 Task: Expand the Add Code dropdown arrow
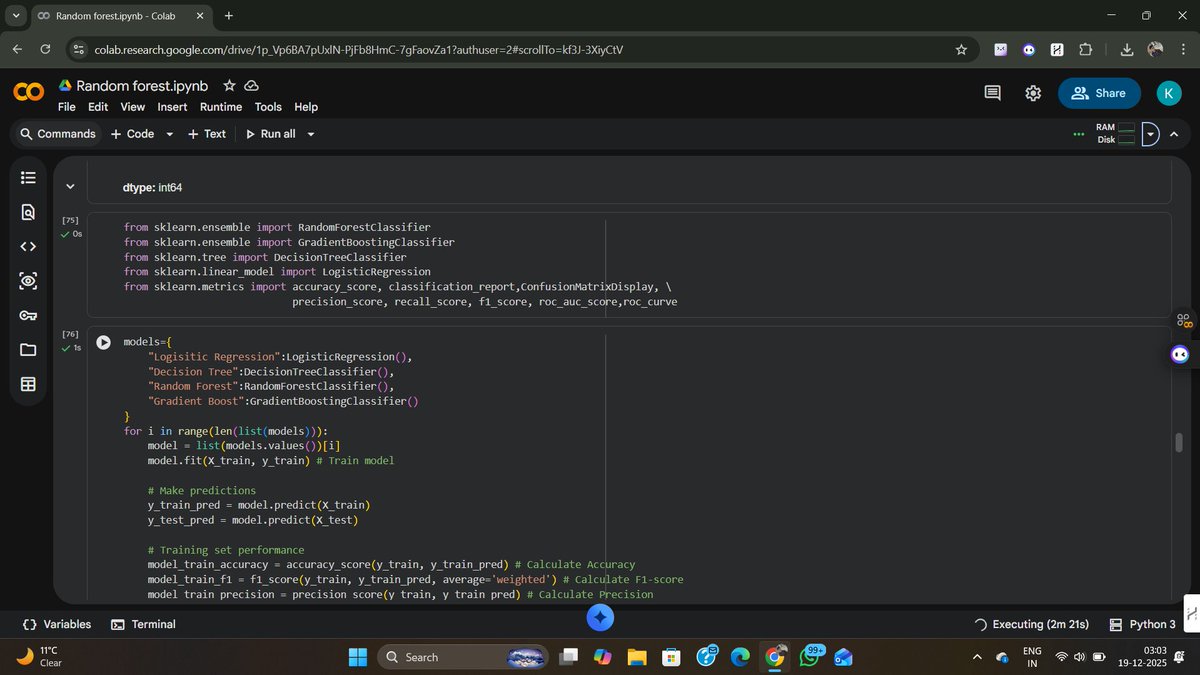click(x=169, y=134)
